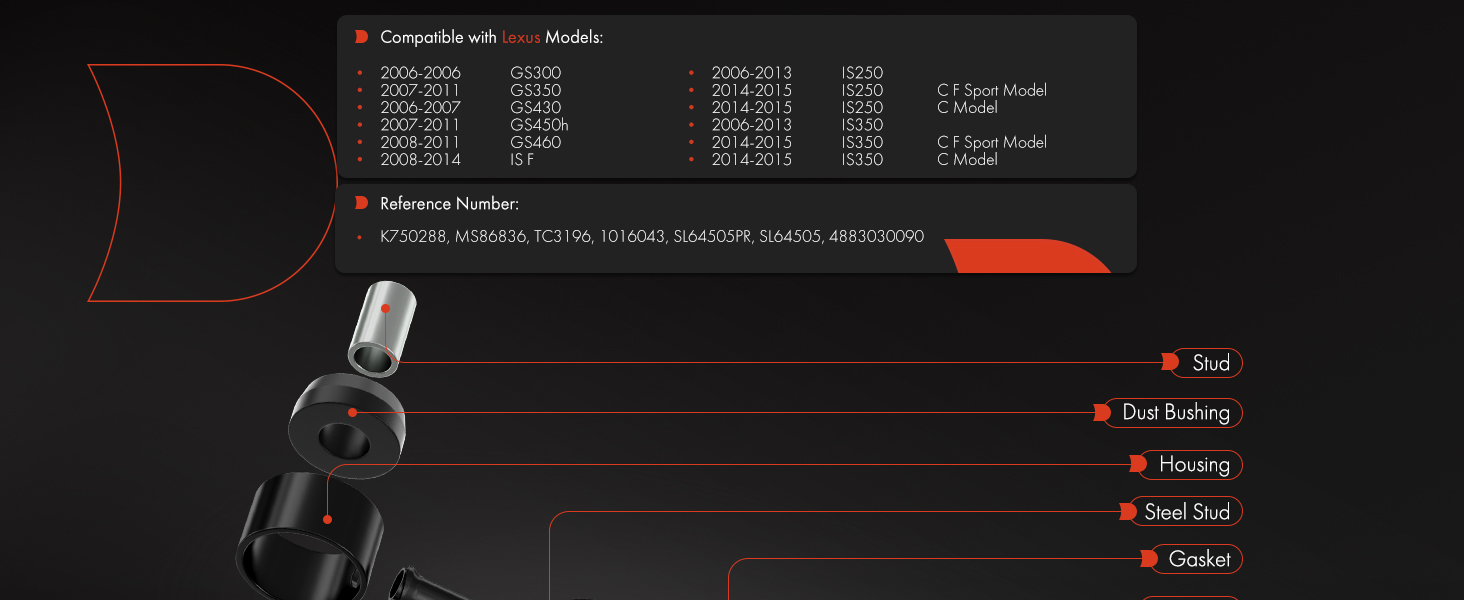1464x600 pixels.
Task: Click the 2007-2011 year beside GS450h
Action: 420,125
